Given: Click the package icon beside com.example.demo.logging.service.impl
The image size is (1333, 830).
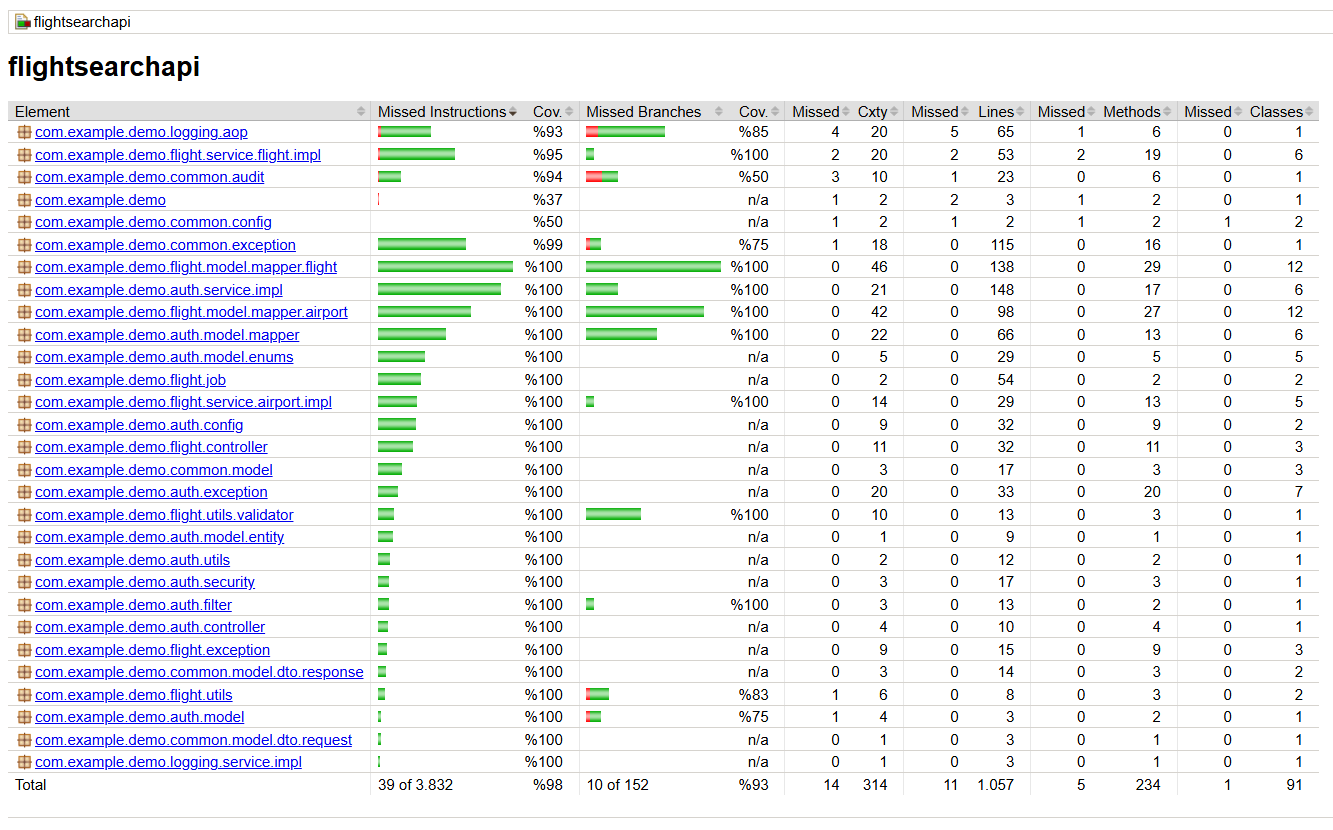Looking at the screenshot, I should (24, 762).
